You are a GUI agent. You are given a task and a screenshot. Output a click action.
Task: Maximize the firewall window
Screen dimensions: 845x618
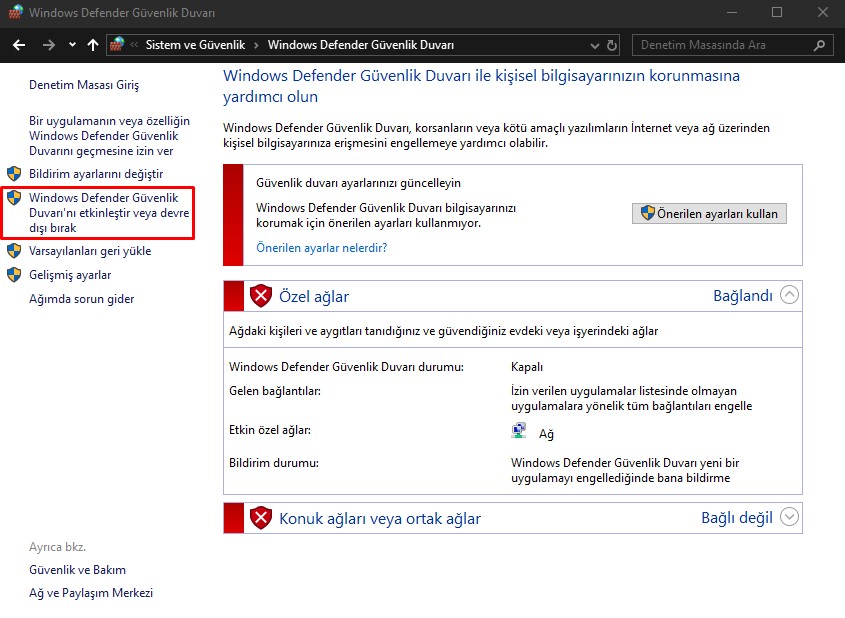[777, 12]
